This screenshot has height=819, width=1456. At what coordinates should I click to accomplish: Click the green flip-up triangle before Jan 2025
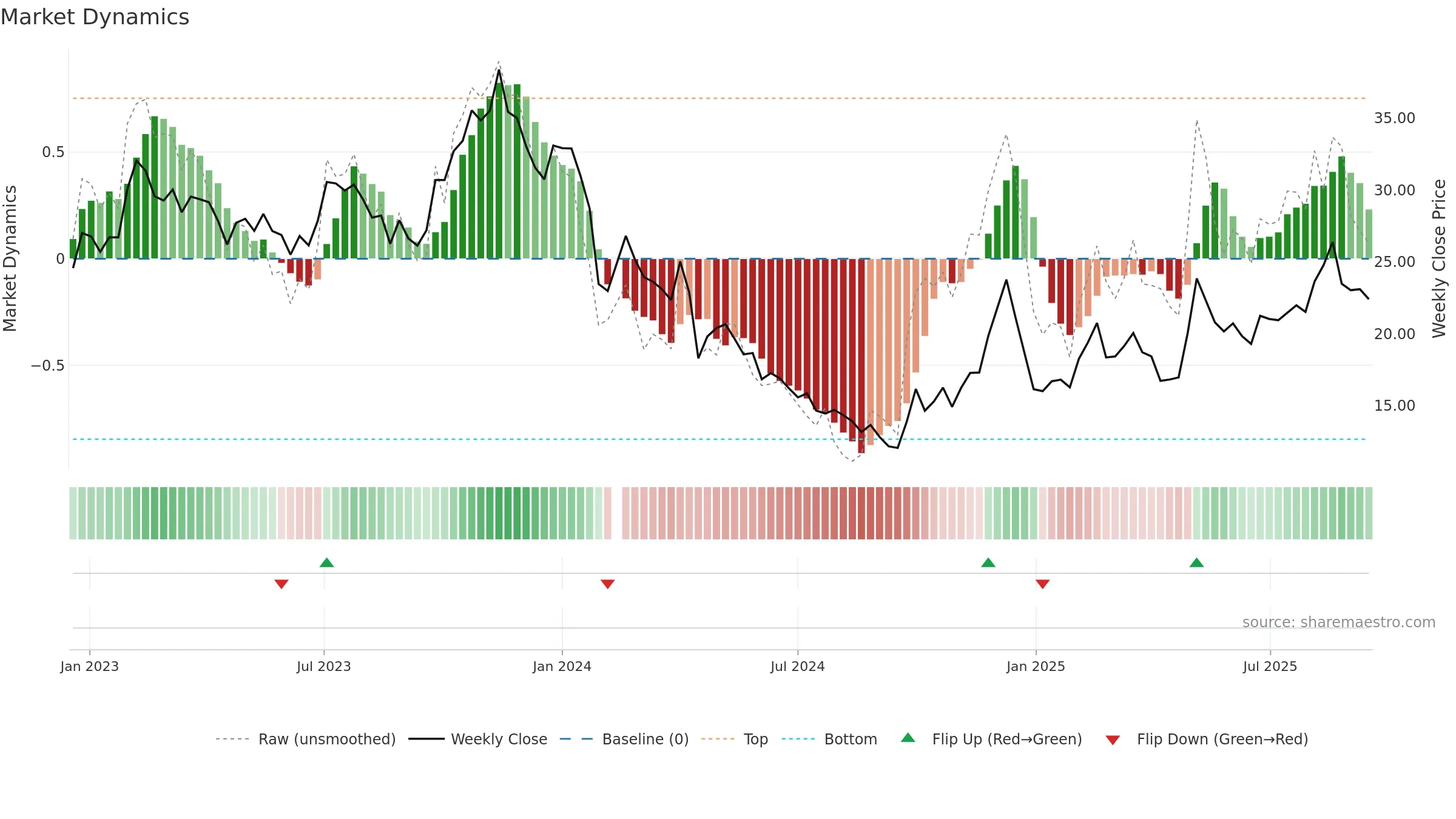coord(988,562)
